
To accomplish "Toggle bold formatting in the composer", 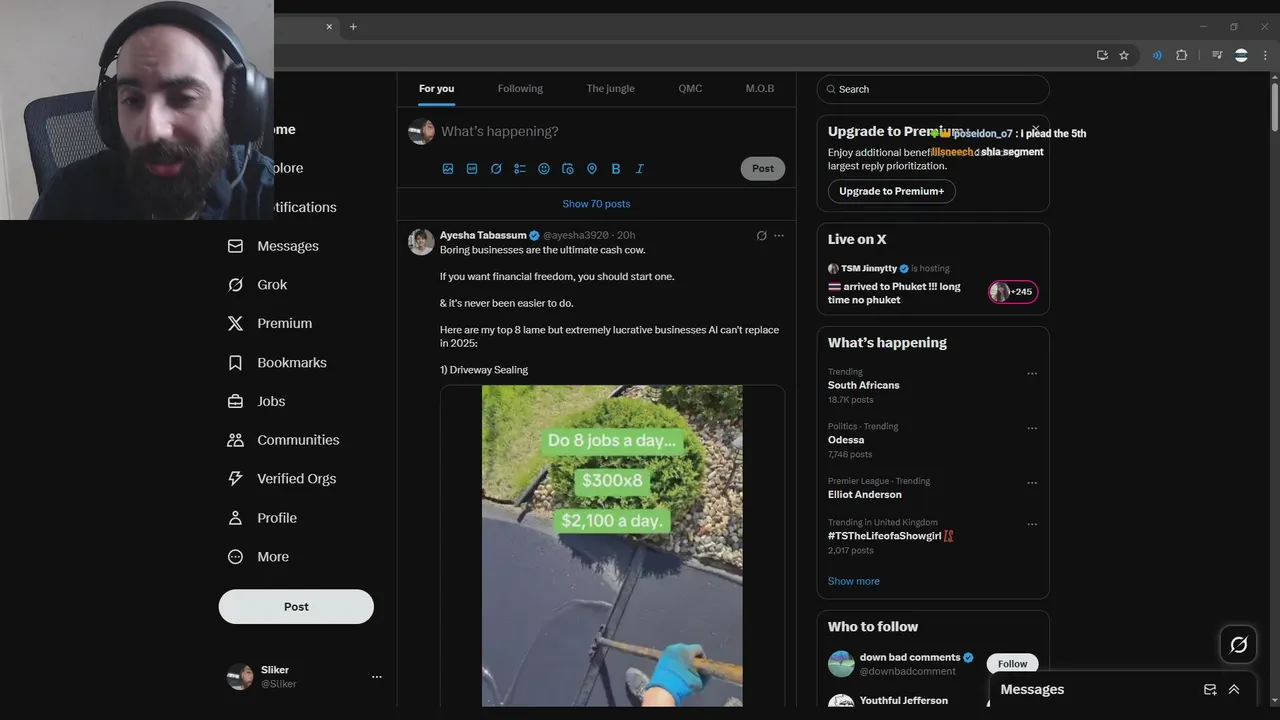I will [x=616, y=169].
